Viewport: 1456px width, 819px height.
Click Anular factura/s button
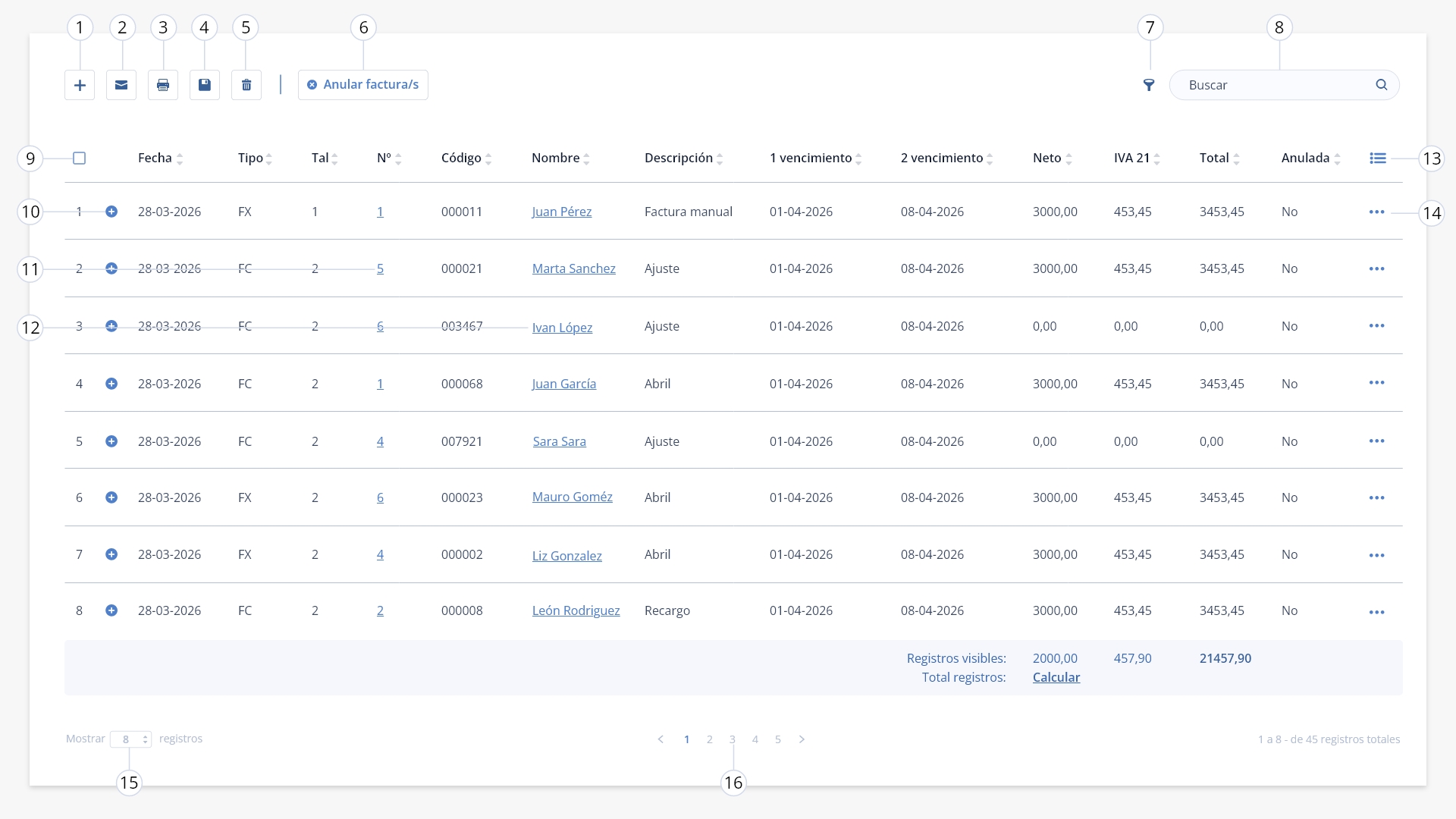[363, 85]
